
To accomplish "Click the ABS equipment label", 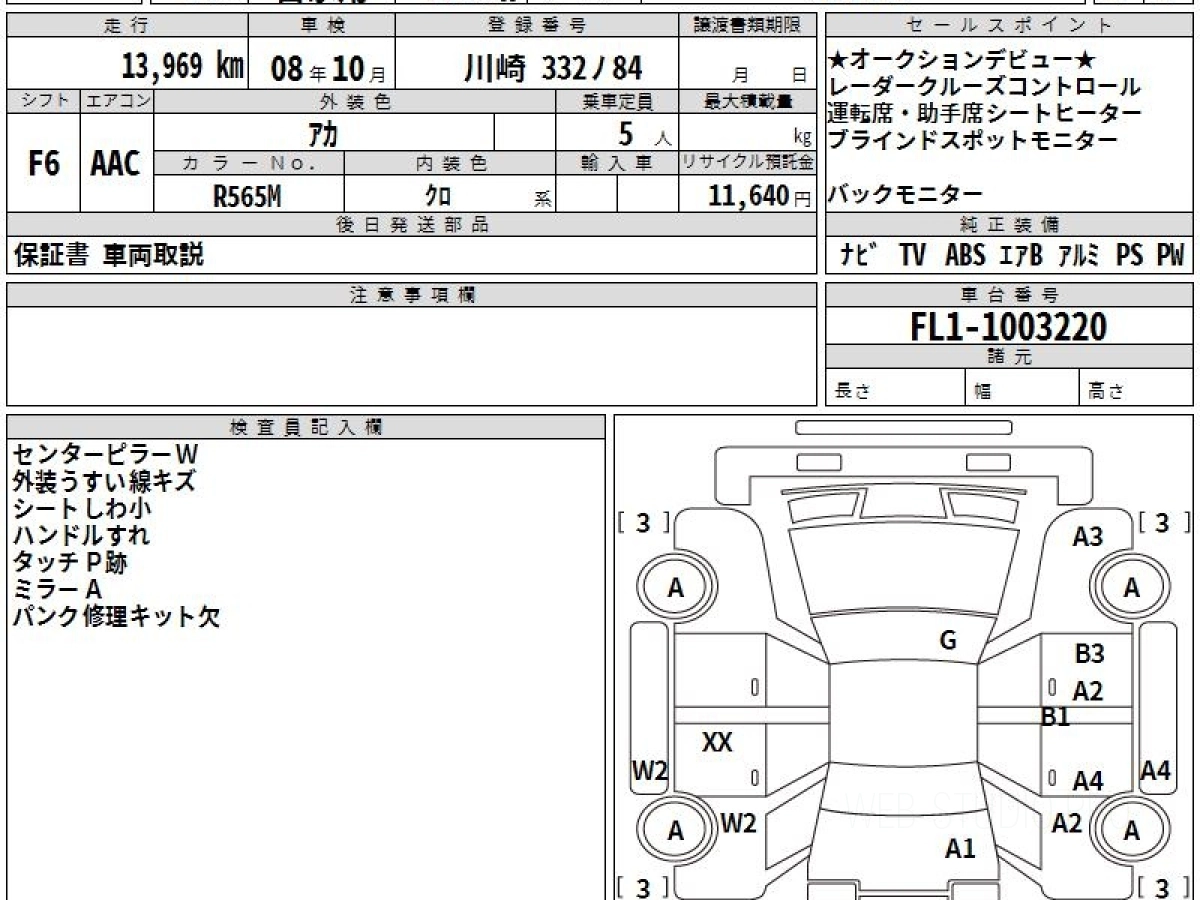I will click(964, 256).
